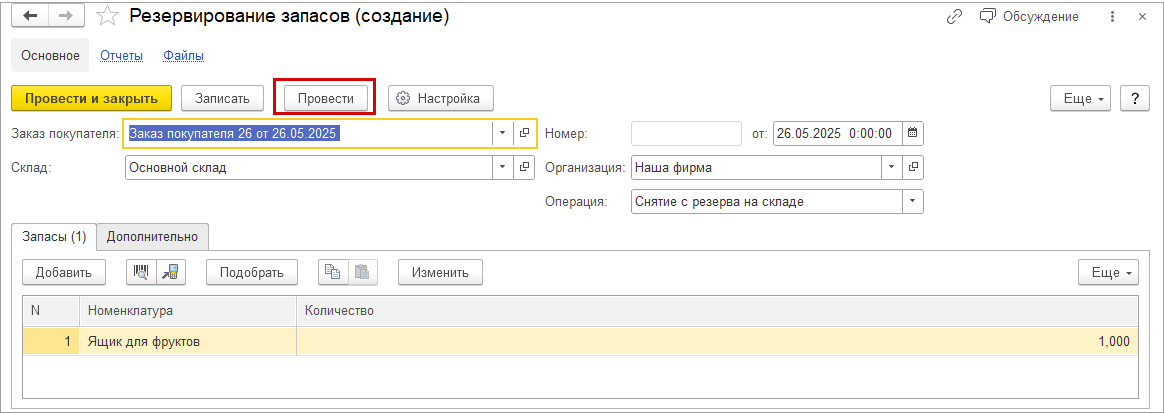Screen dimensions: 1164x413
Task: Go back with the left arrow
Action: [32, 17]
